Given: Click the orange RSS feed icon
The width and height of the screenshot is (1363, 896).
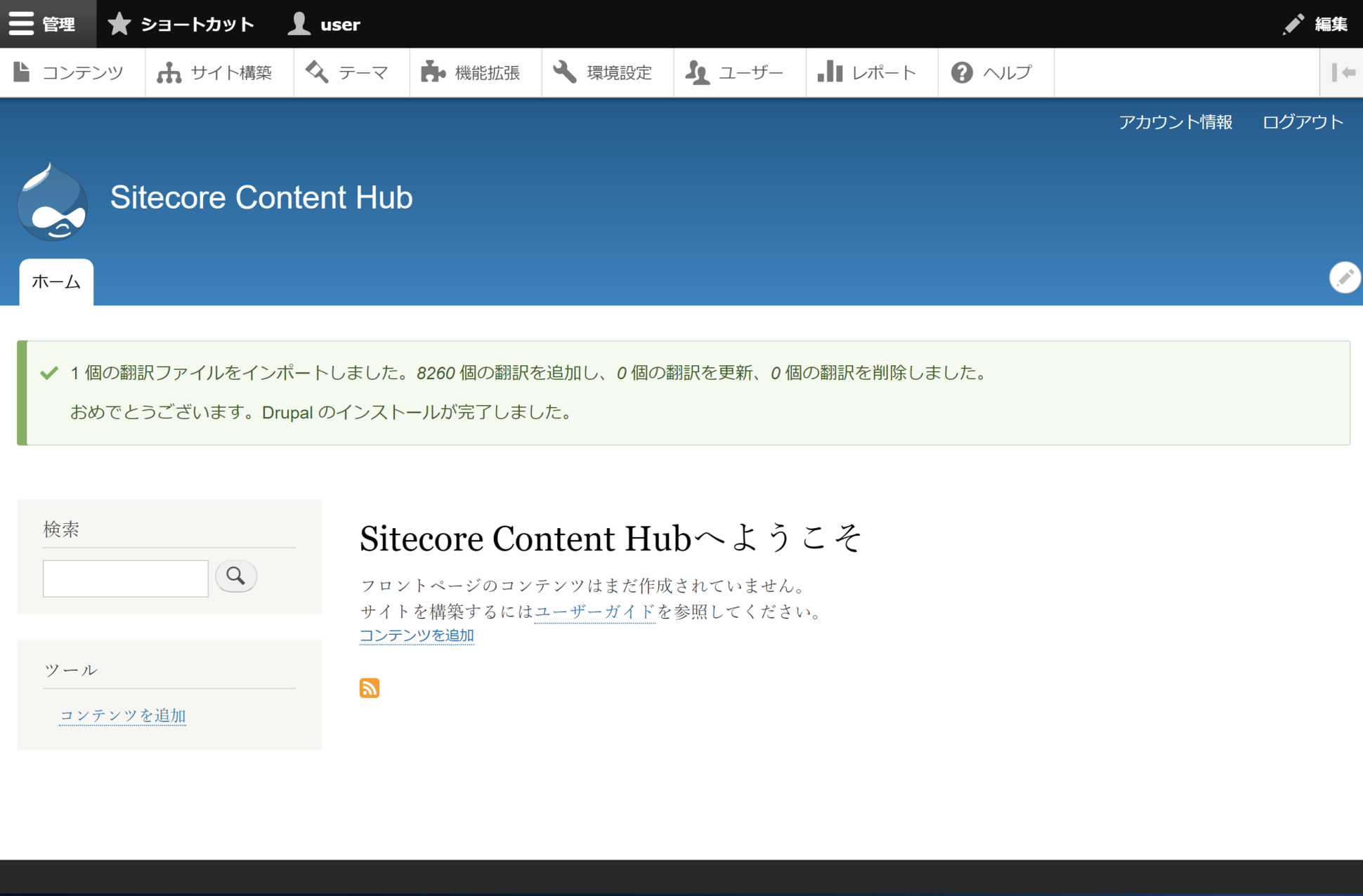Looking at the screenshot, I should pyautogui.click(x=370, y=687).
